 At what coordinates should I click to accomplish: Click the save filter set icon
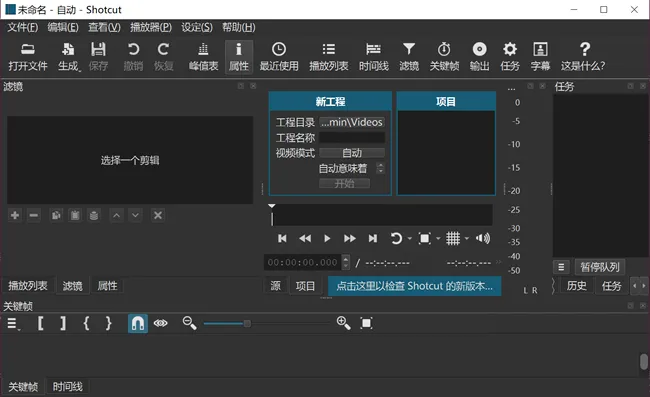pyautogui.click(x=94, y=215)
